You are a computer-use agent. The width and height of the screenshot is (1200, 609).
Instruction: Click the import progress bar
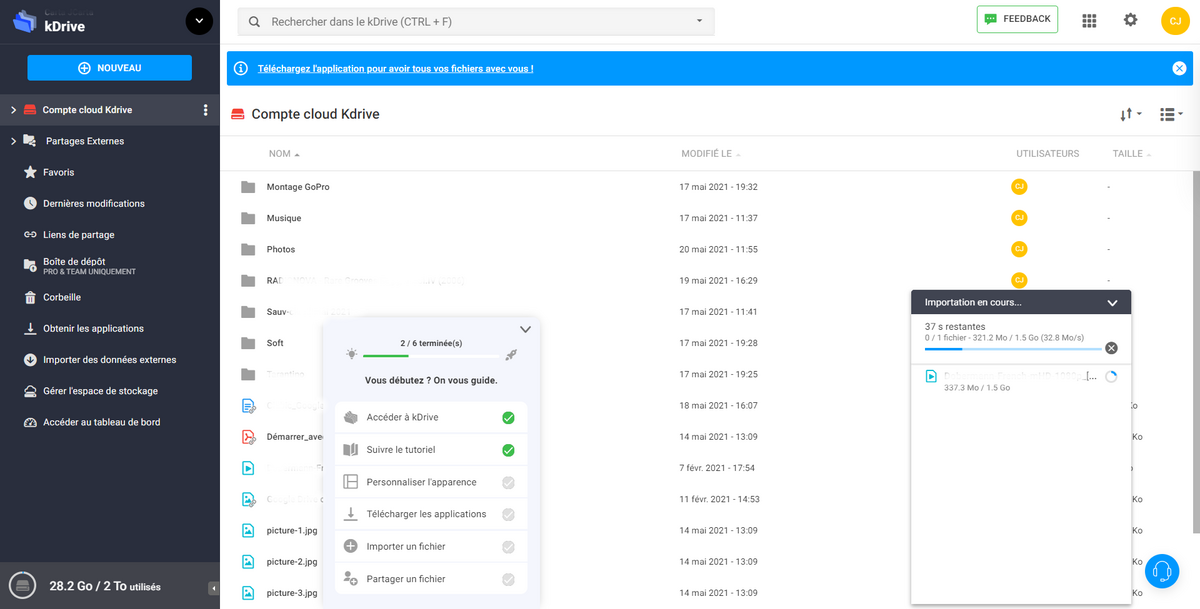coord(1013,349)
